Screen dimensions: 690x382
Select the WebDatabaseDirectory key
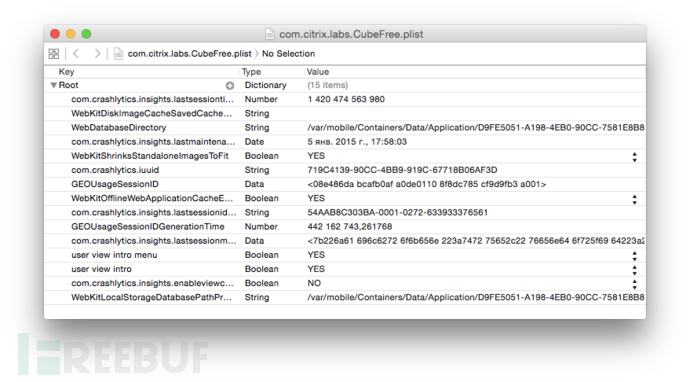coord(119,128)
